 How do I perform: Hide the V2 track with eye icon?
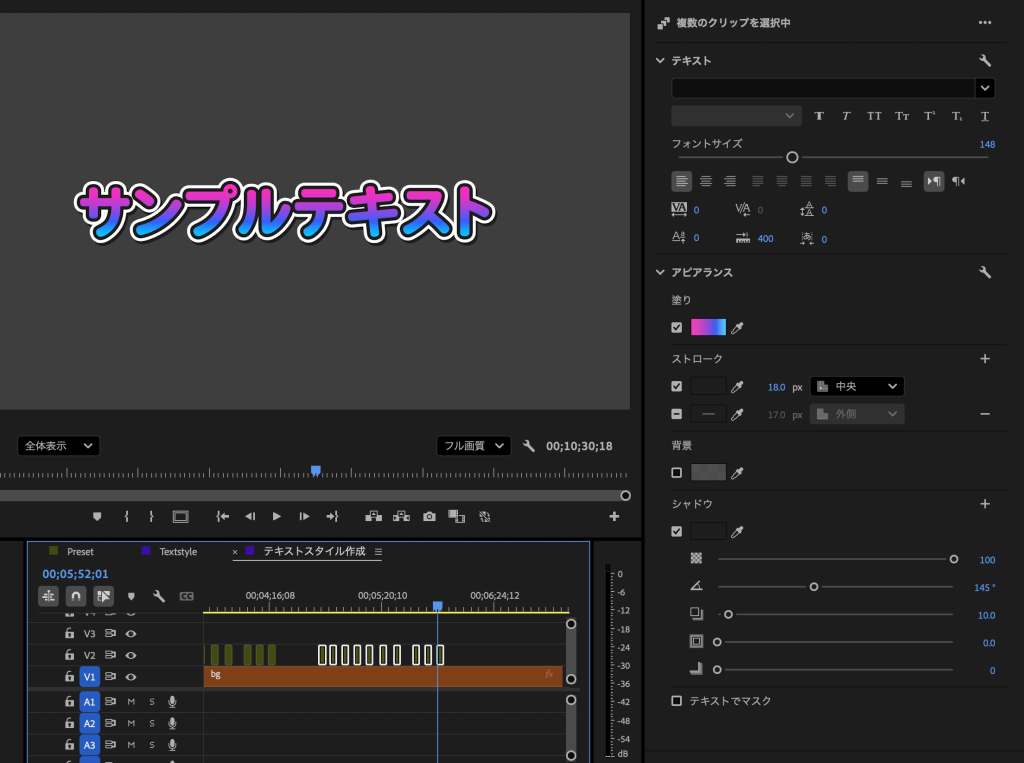(131, 655)
